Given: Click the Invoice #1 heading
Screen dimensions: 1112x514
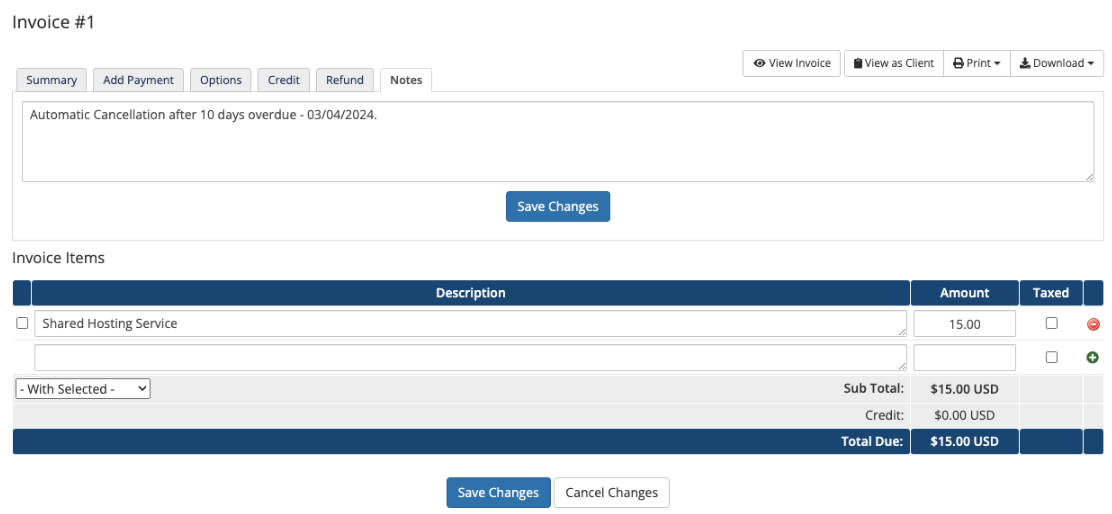Looking at the screenshot, I should pos(53,22).
